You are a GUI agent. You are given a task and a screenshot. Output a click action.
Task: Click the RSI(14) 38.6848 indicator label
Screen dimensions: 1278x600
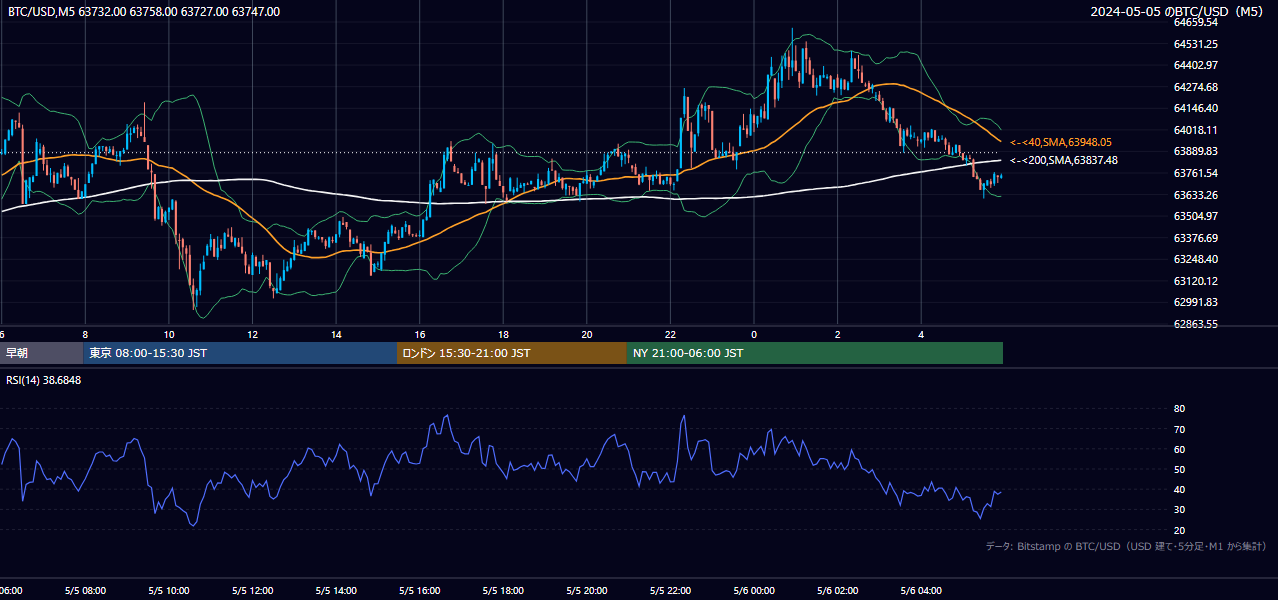click(44, 380)
